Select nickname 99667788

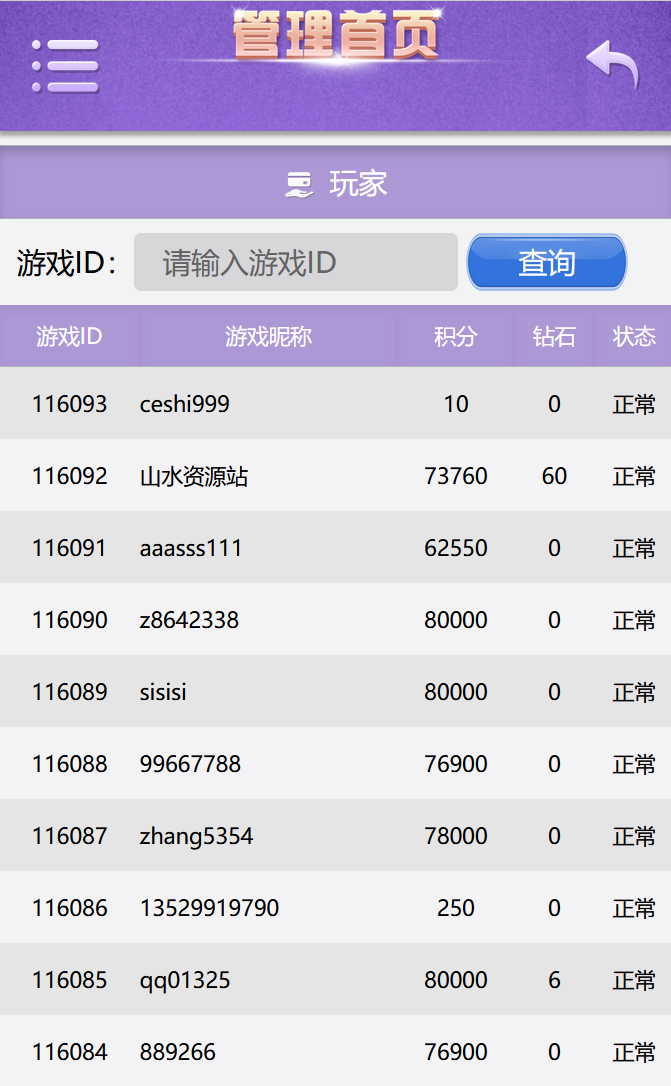[x=190, y=764]
